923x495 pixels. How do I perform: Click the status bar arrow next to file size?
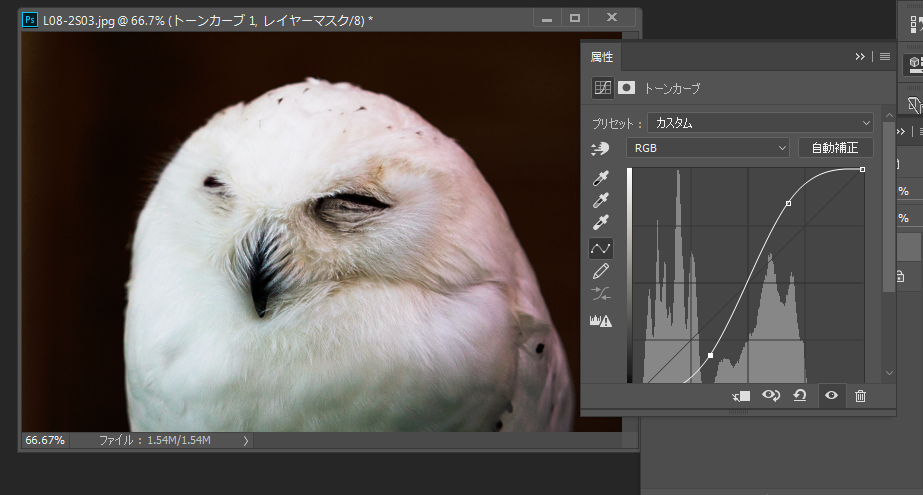tap(245, 440)
